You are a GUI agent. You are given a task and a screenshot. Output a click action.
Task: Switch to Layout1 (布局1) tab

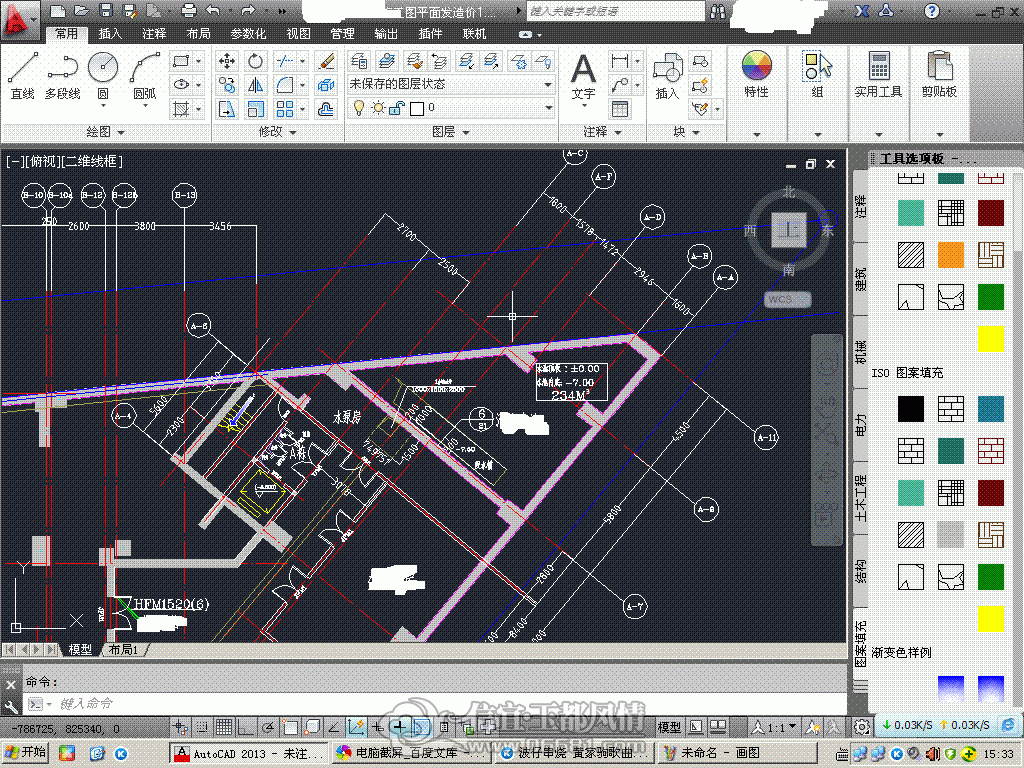(x=123, y=650)
